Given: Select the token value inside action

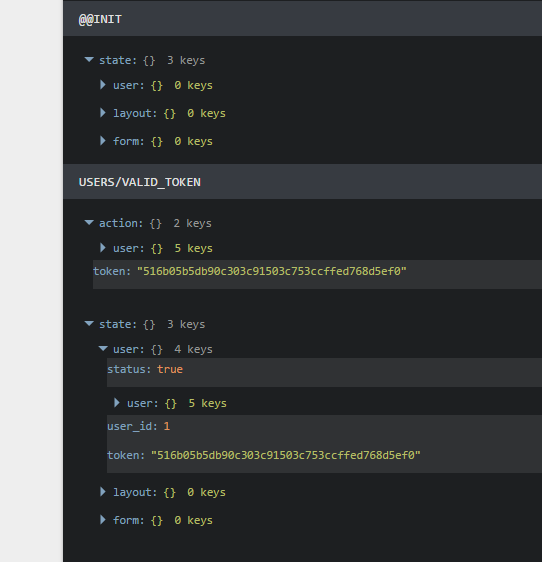Looking at the screenshot, I should [x=272, y=271].
